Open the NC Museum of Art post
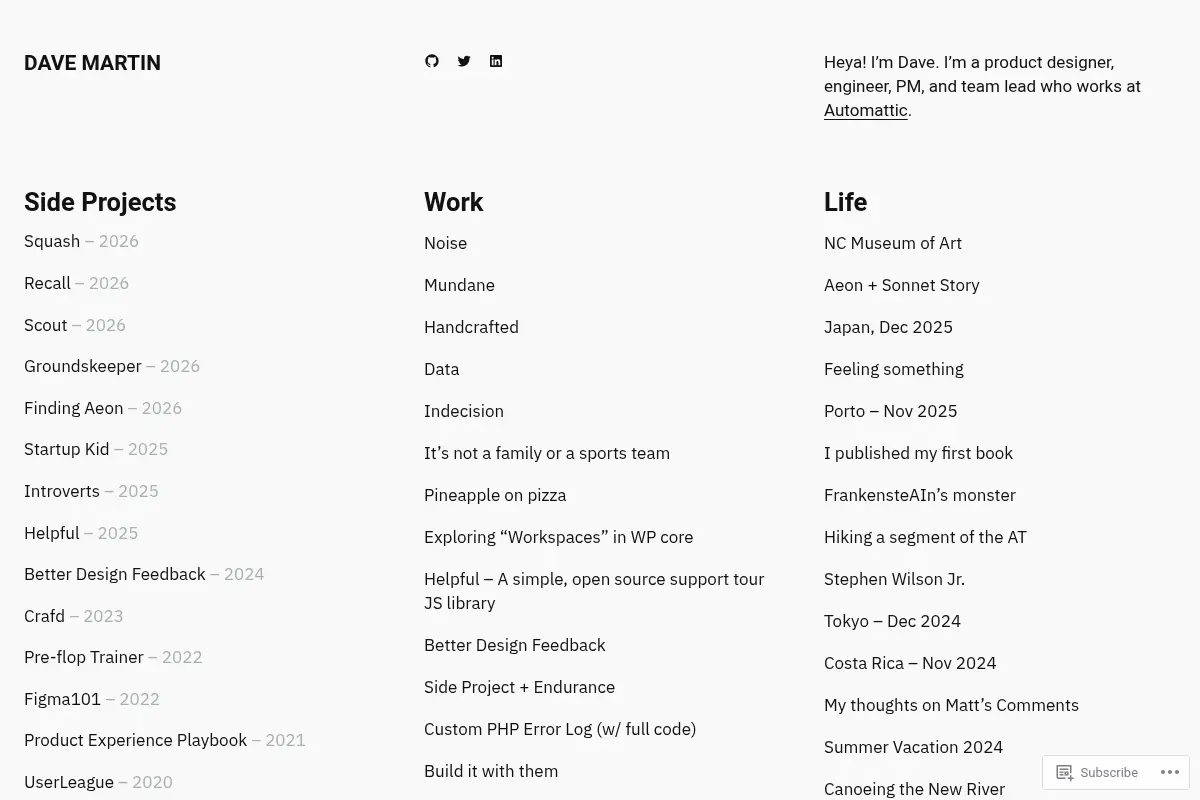 [x=893, y=243]
